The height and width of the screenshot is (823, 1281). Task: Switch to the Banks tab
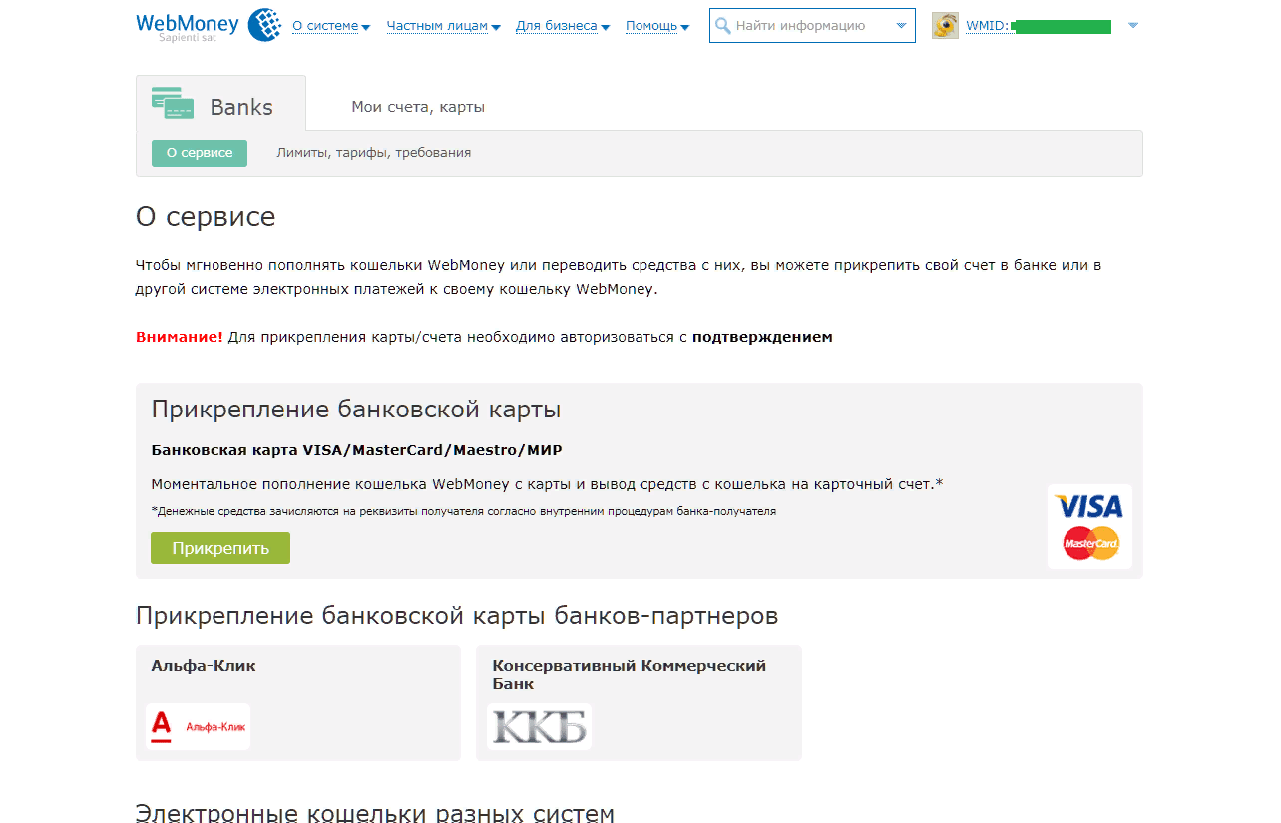coord(221,104)
